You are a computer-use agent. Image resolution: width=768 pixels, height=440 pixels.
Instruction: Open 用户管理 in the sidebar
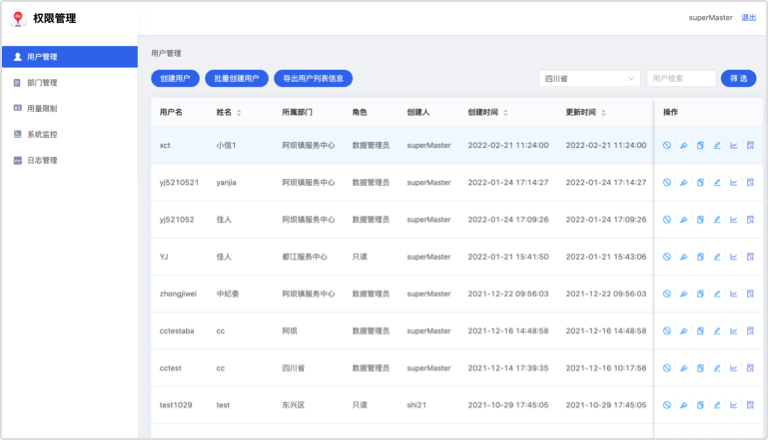tap(70, 57)
